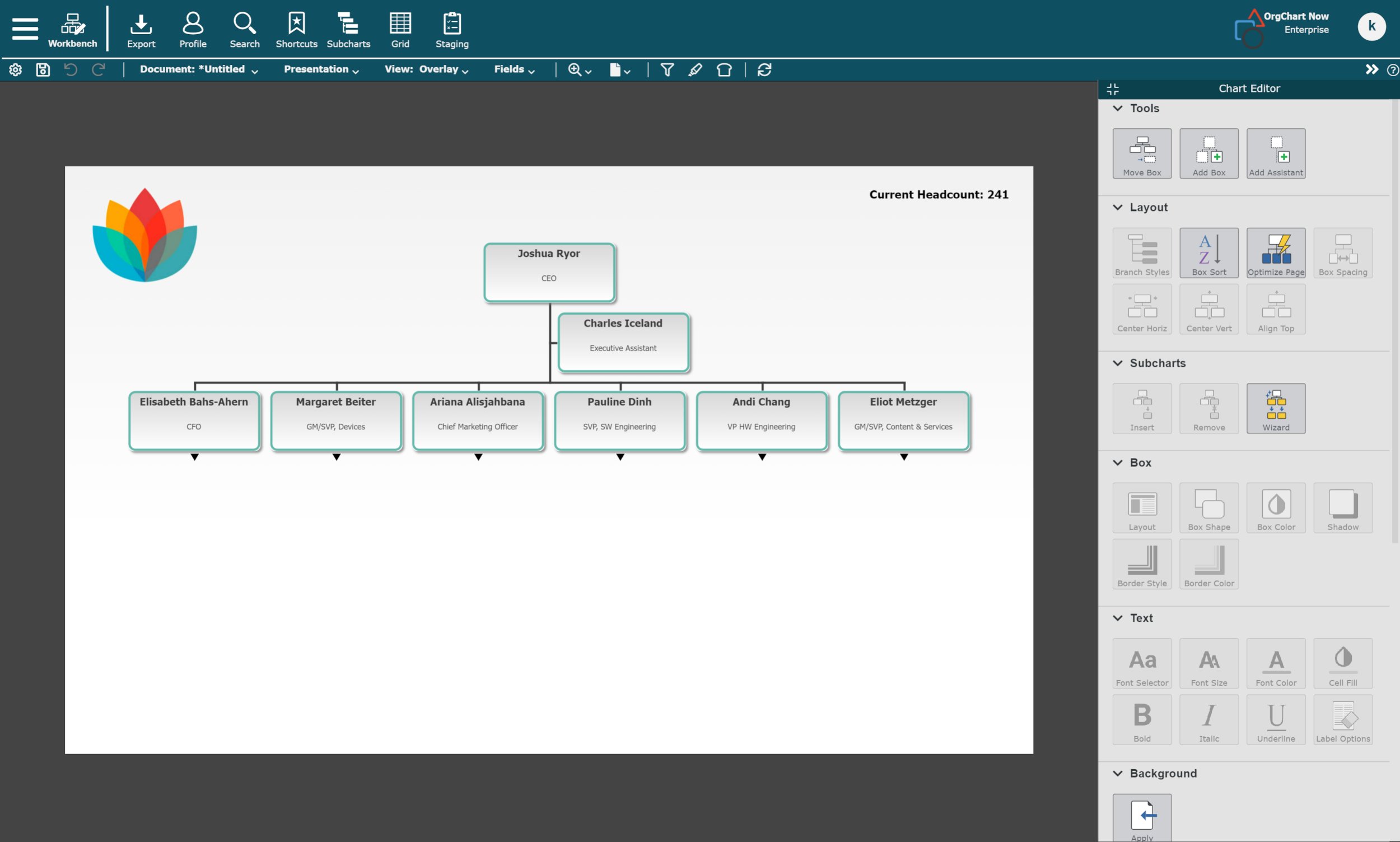Click the Add Assistant button
Image resolution: width=1400 pixels, height=842 pixels.
pos(1275,153)
